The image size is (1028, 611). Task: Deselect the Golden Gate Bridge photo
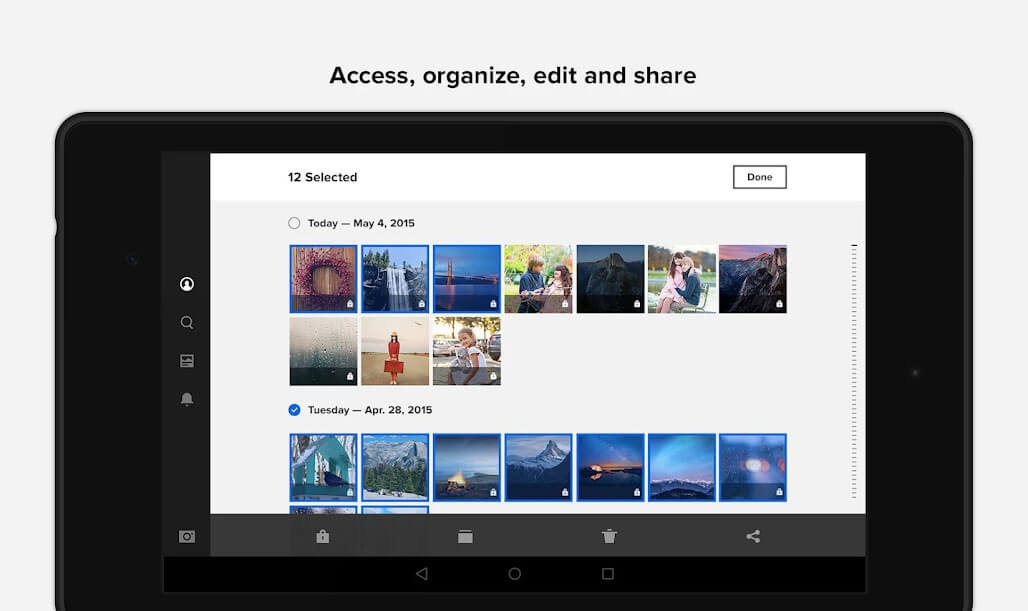tap(467, 279)
